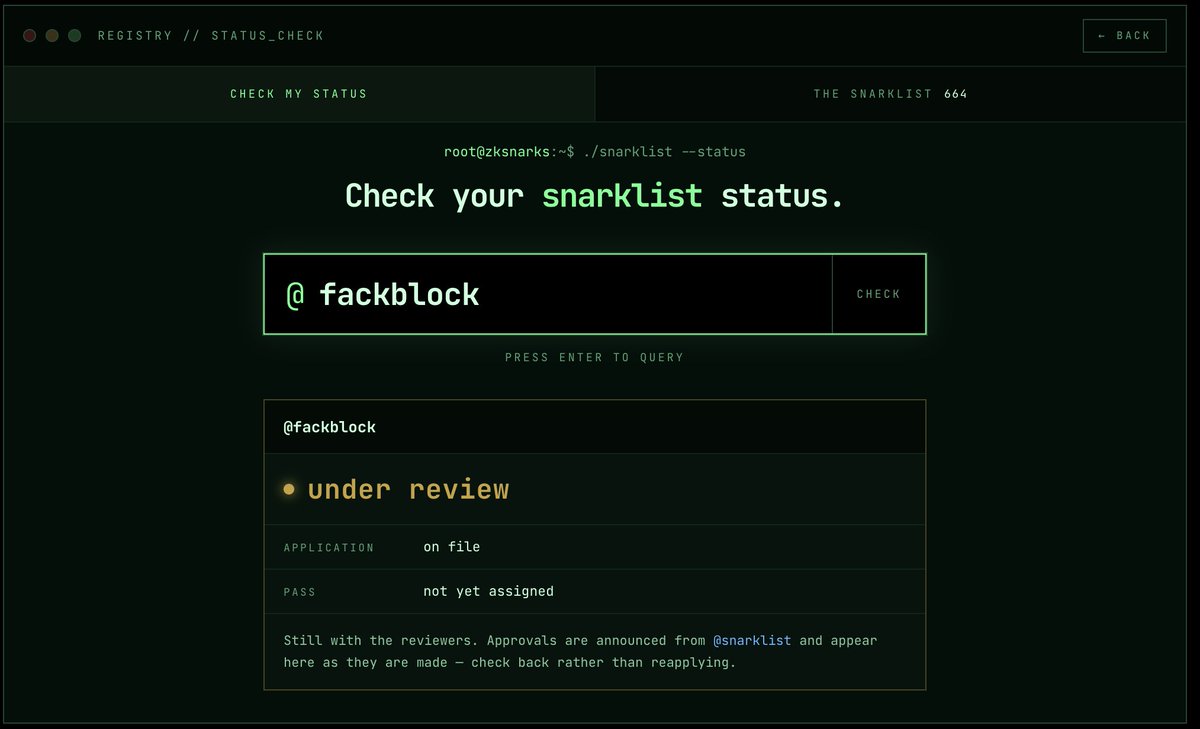This screenshot has height=729, width=1200.
Task: Click the ← BACK button
Action: pyautogui.click(x=1124, y=36)
